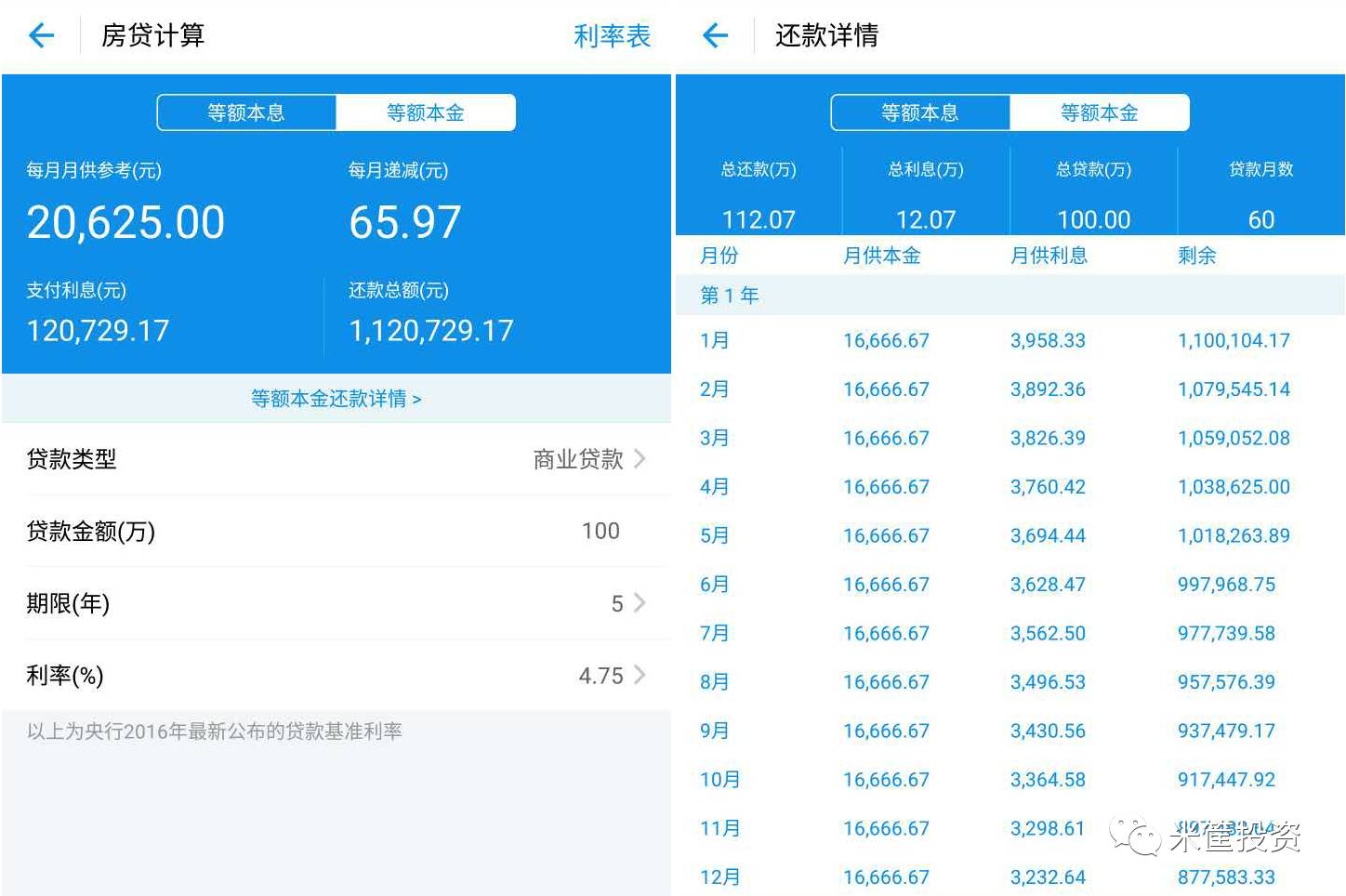Screen dimensions: 1346x896
Task: Tap 3月 remaining 1,059,052.08
Action: 1234,438
